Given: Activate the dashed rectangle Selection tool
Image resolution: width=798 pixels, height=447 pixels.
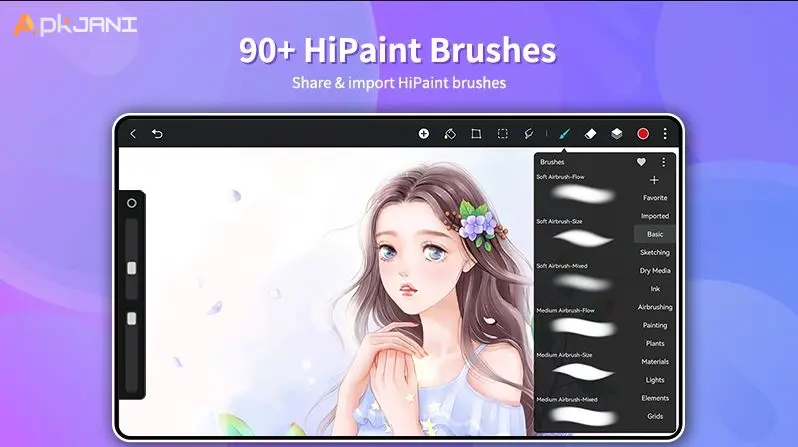Looking at the screenshot, I should pyautogui.click(x=502, y=134).
